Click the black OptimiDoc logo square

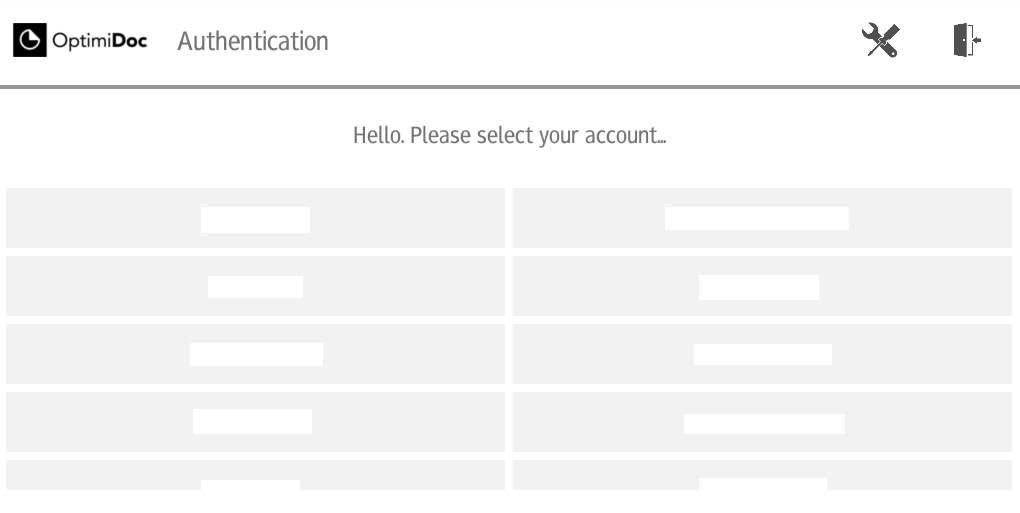[30, 40]
